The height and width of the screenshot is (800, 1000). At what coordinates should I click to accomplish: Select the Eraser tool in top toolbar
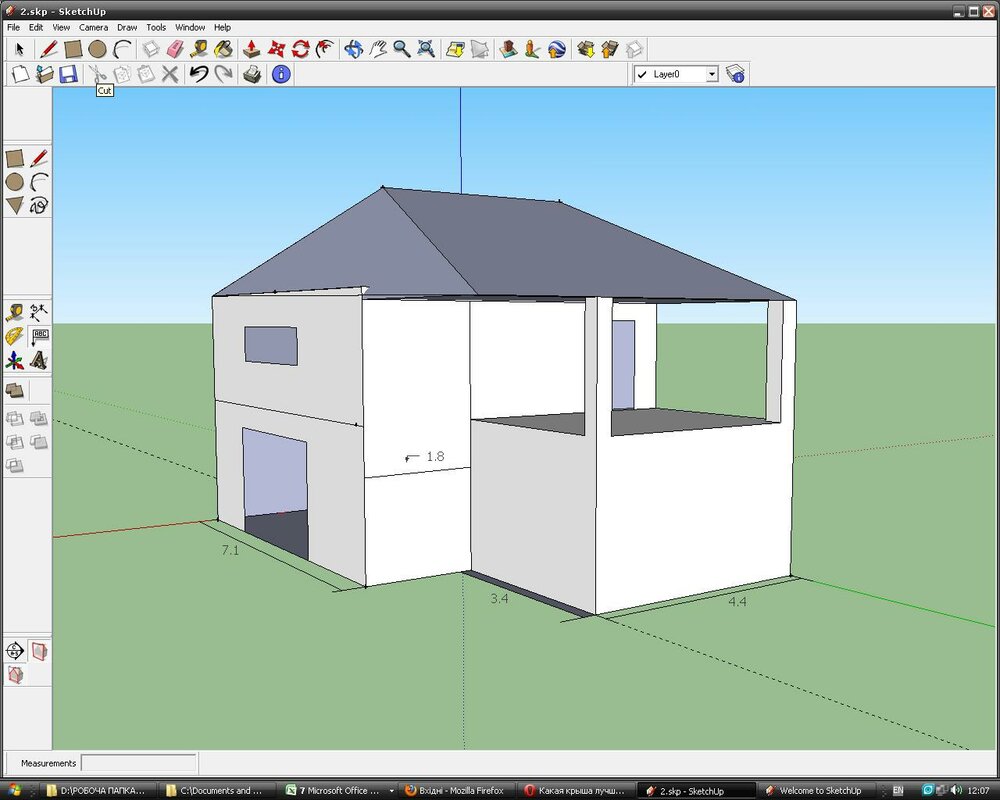pos(175,48)
